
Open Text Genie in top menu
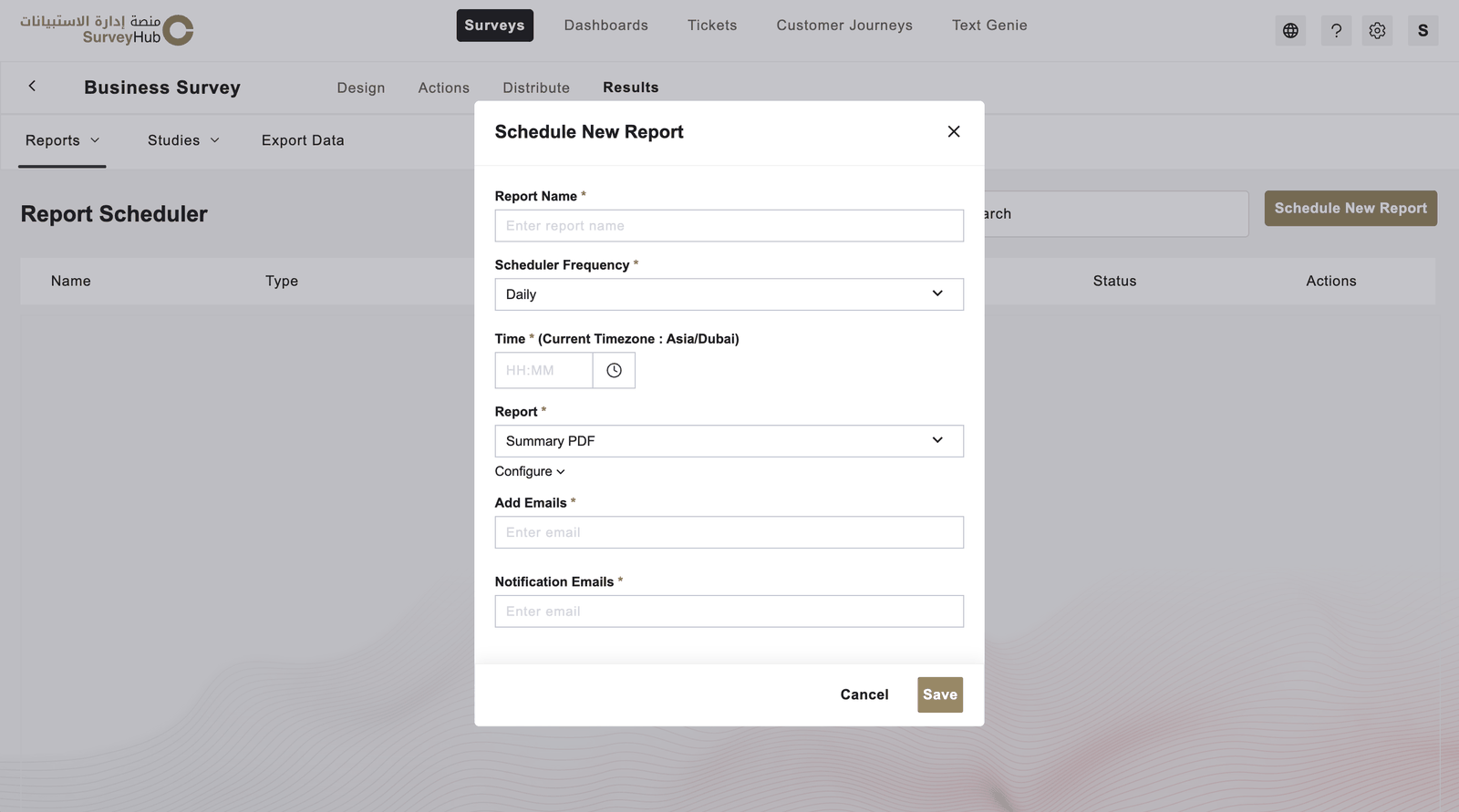tap(989, 26)
